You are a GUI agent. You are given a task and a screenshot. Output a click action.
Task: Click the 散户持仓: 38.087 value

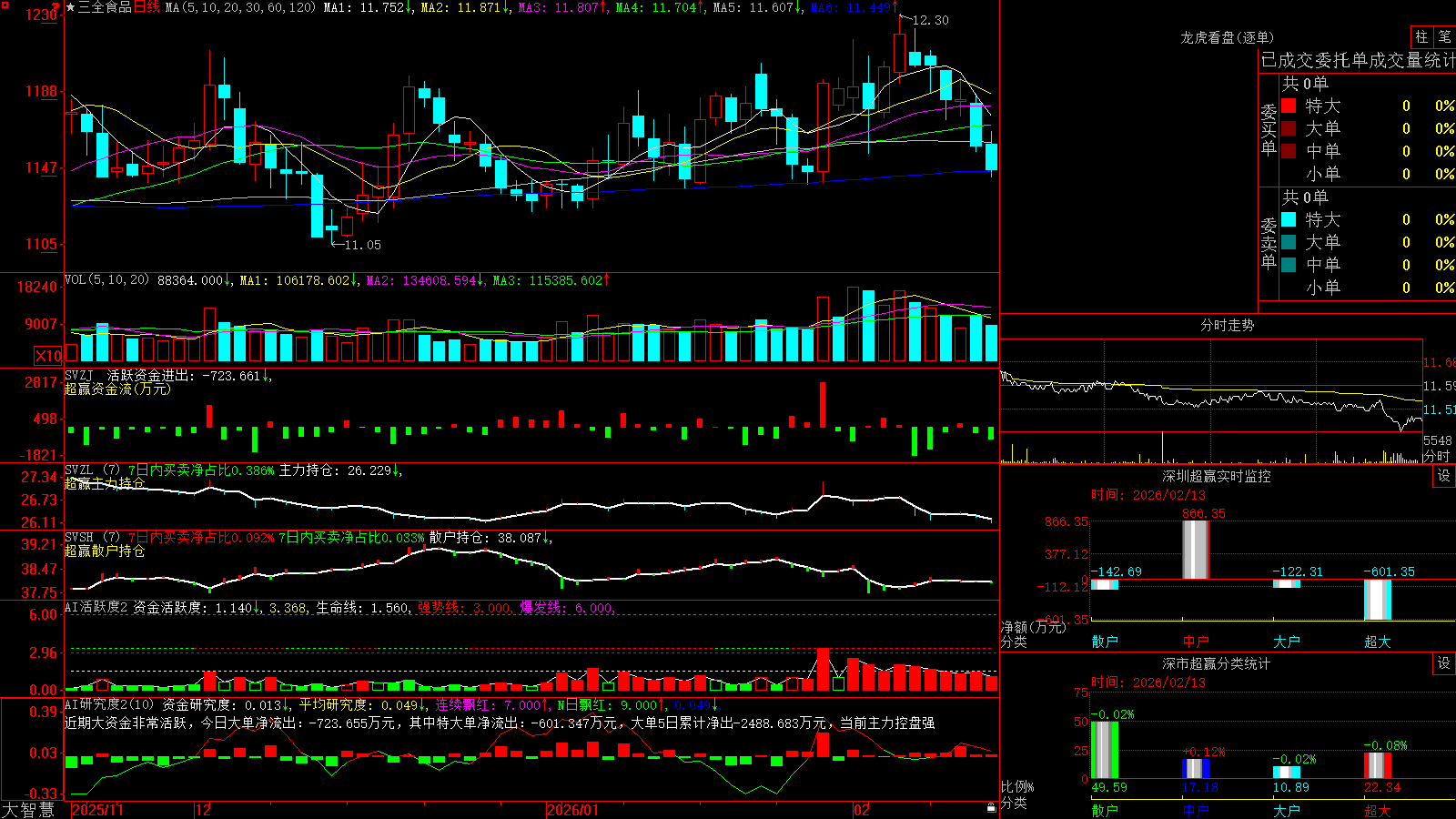coord(488,538)
